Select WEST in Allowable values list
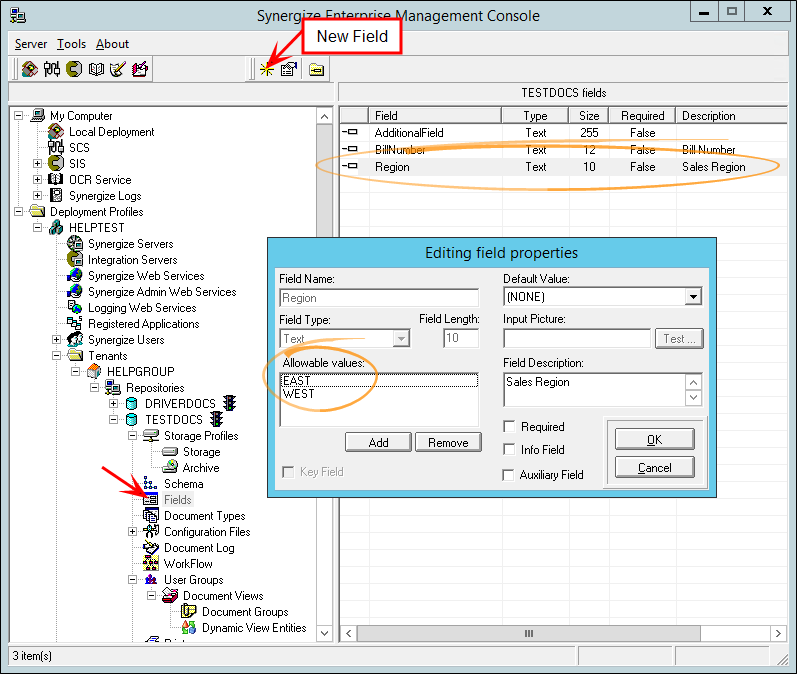 (x=379, y=393)
